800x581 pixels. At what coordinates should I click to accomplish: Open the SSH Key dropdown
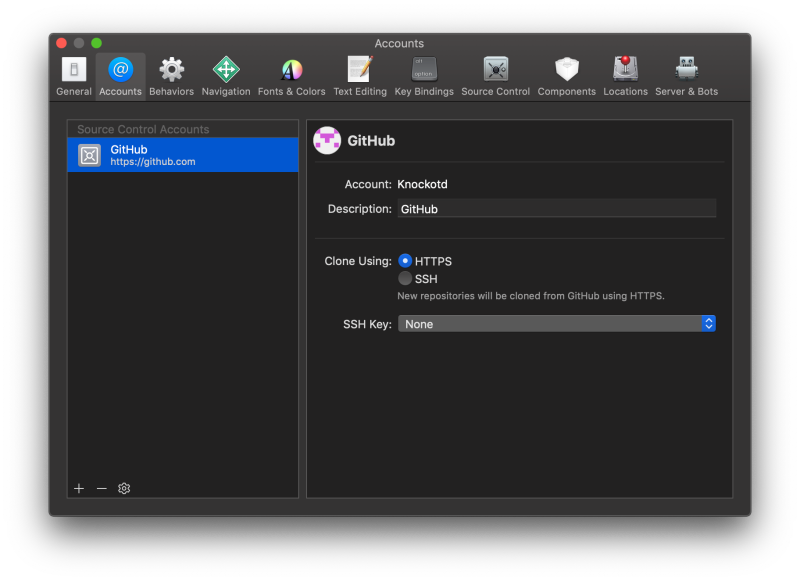557,324
